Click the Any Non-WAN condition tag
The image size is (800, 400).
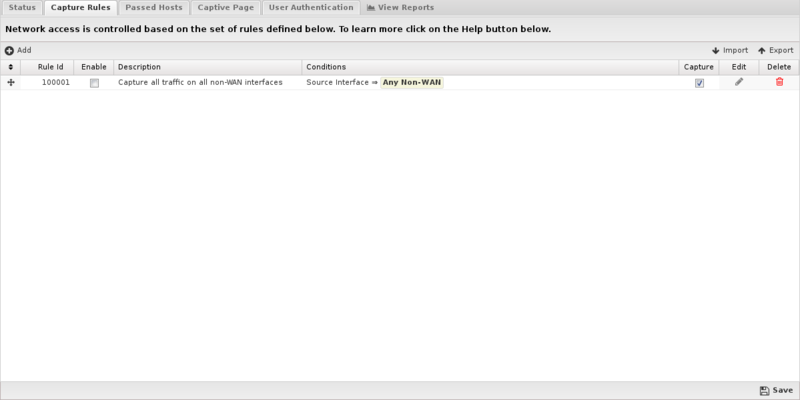412,82
